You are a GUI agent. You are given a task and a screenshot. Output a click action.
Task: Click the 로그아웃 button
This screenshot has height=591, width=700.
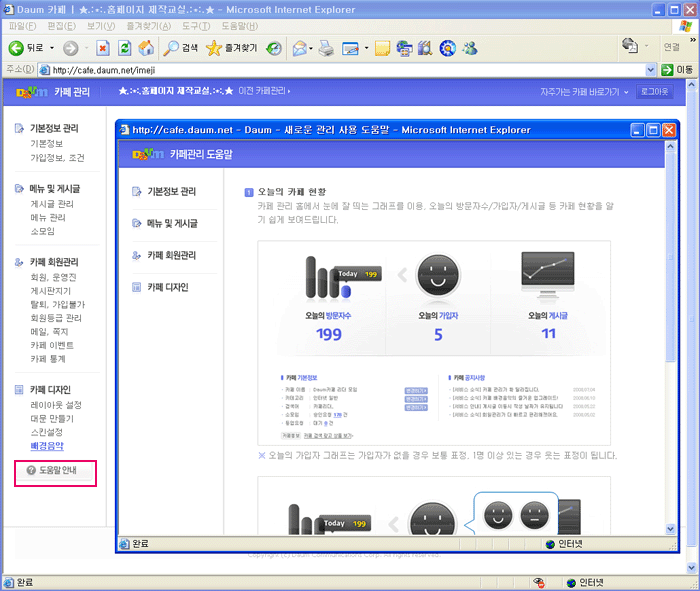tap(654, 92)
